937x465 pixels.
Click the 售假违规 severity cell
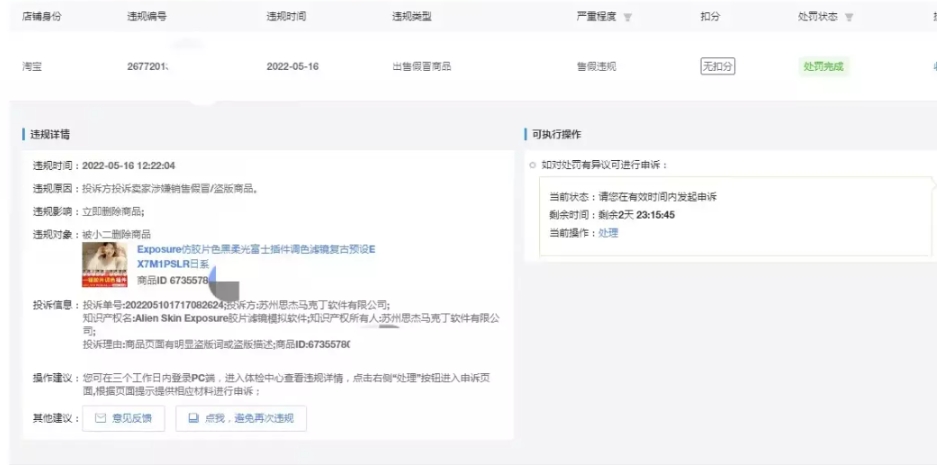(596, 67)
